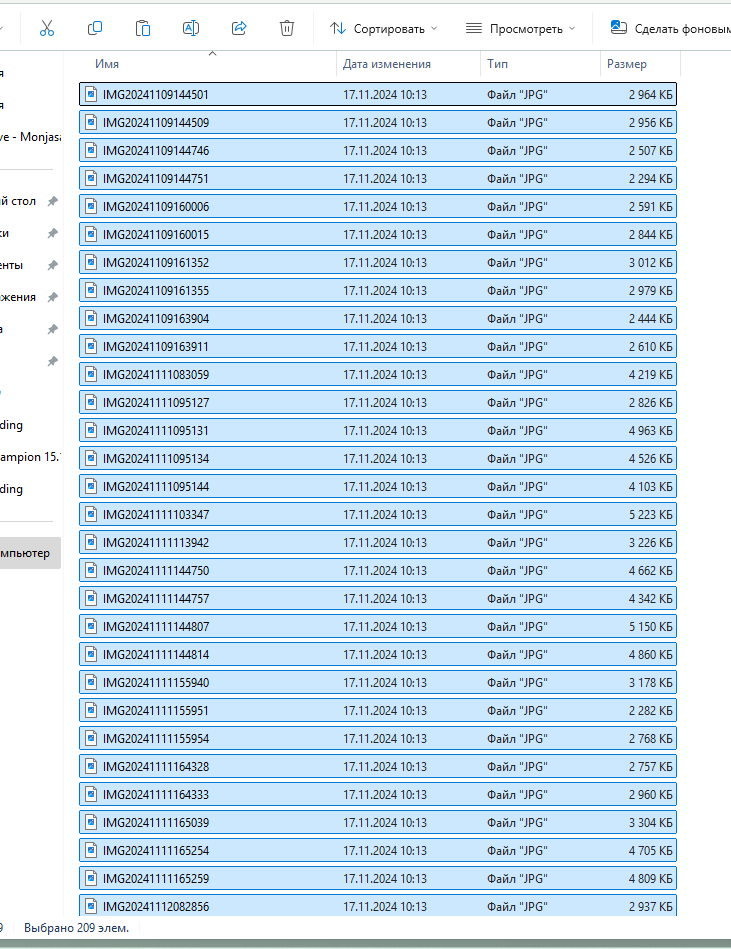Click the 5 150 КБ size cell
This screenshot has height=949, width=731.
click(651, 626)
